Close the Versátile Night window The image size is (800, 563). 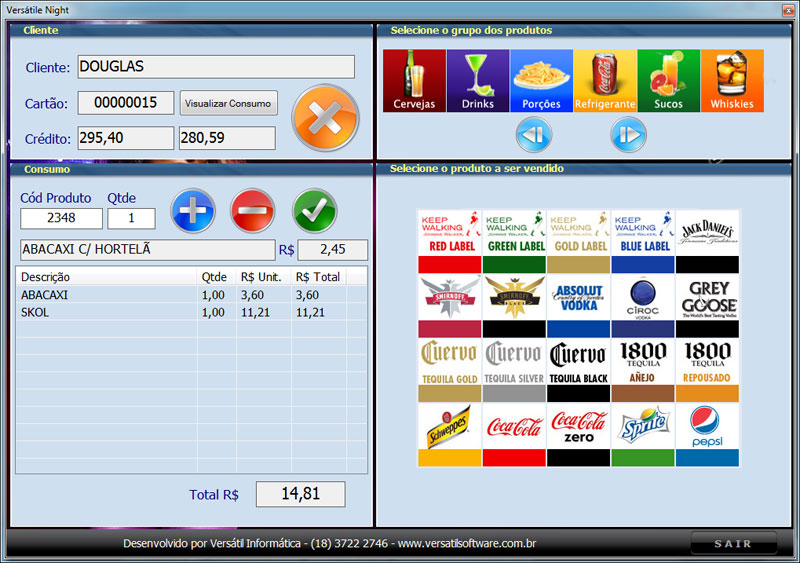click(x=788, y=10)
